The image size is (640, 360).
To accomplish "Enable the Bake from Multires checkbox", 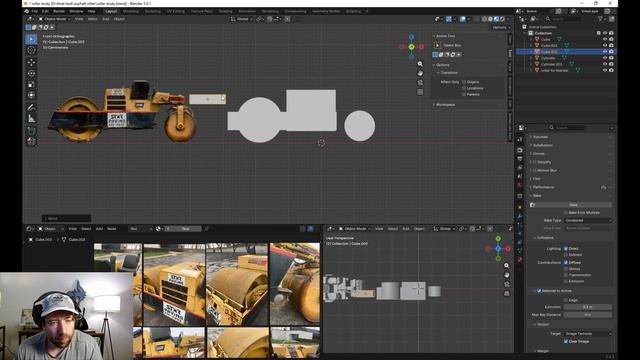I will [x=566, y=212].
